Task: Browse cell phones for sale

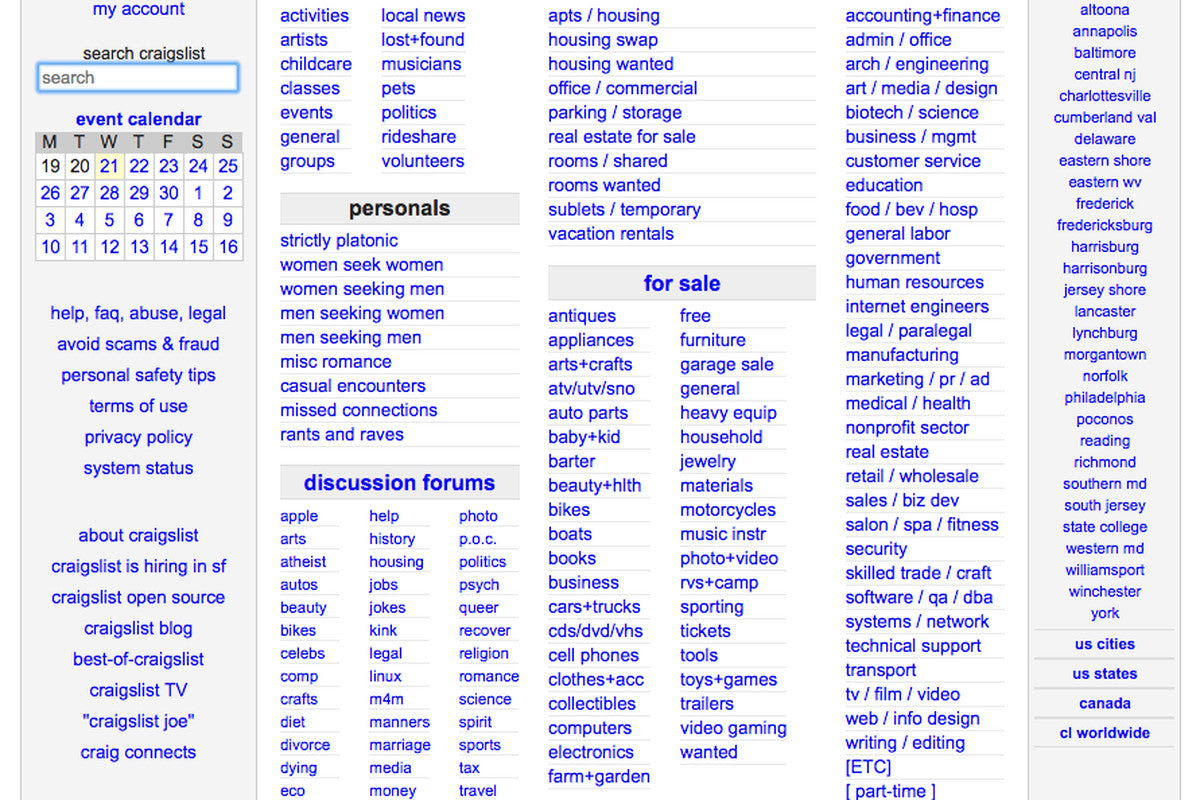Action: tap(593, 655)
